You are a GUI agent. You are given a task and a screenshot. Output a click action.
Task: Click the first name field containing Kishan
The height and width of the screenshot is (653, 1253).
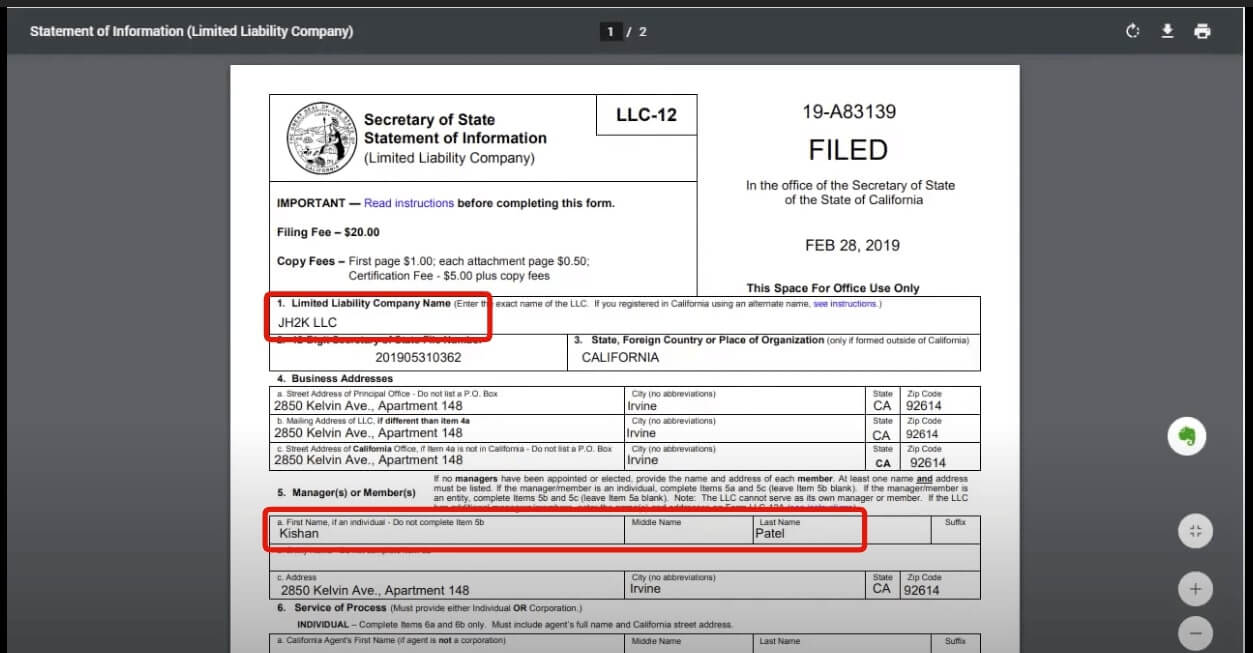click(x=300, y=533)
